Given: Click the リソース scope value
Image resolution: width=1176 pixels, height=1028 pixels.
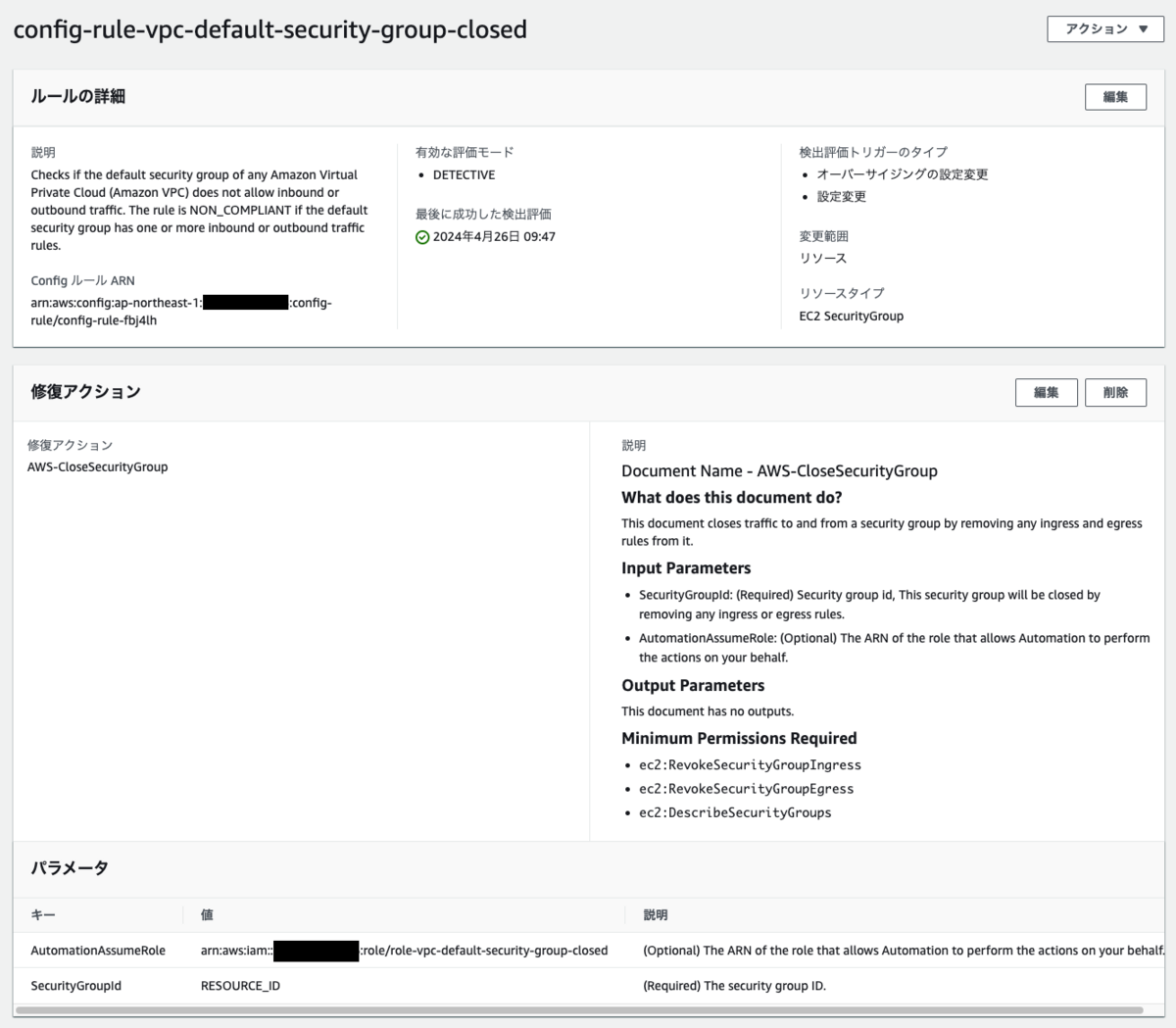Looking at the screenshot, I should 823,259.
